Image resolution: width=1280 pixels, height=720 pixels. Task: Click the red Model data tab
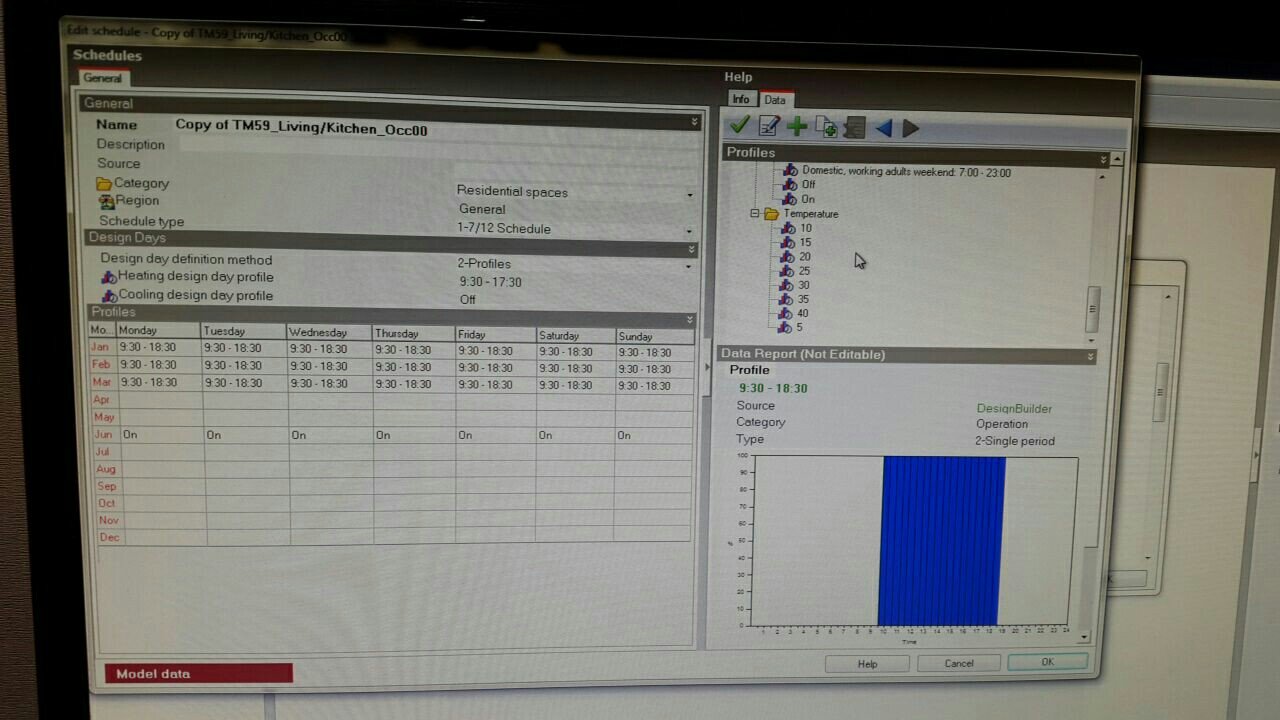click(199, 673)
